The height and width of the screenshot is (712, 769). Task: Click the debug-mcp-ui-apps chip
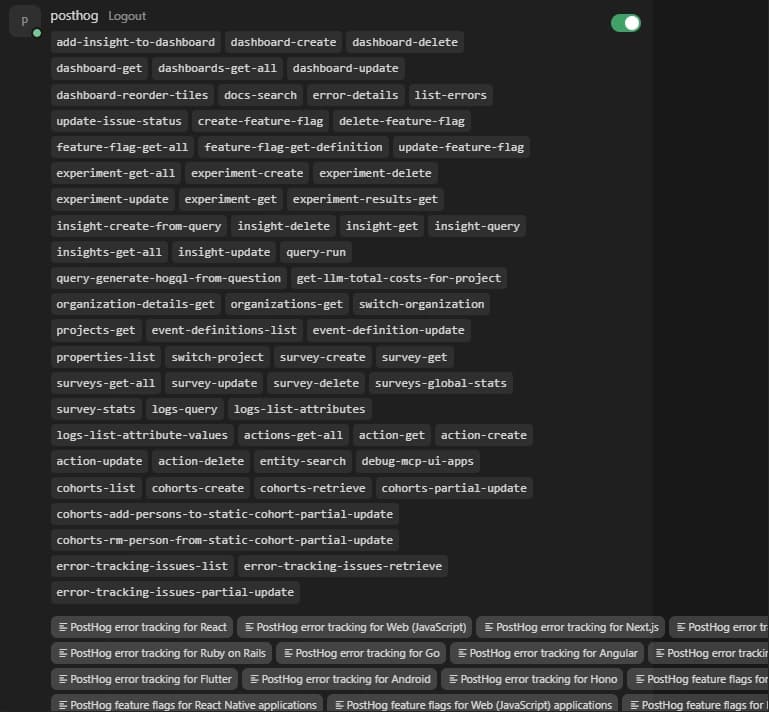coord(418,461)
